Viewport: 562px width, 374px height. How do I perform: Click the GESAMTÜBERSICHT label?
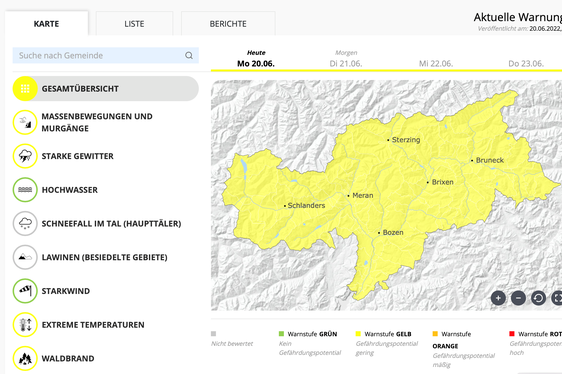coord(80,89)
